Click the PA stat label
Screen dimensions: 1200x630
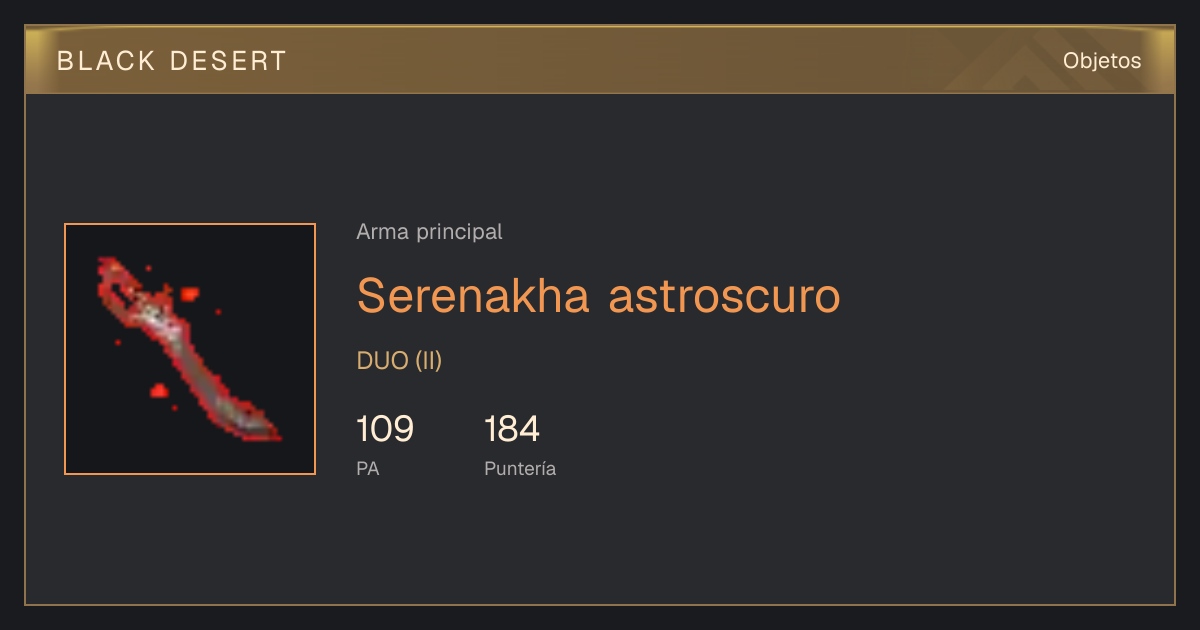tap(368, 468)
